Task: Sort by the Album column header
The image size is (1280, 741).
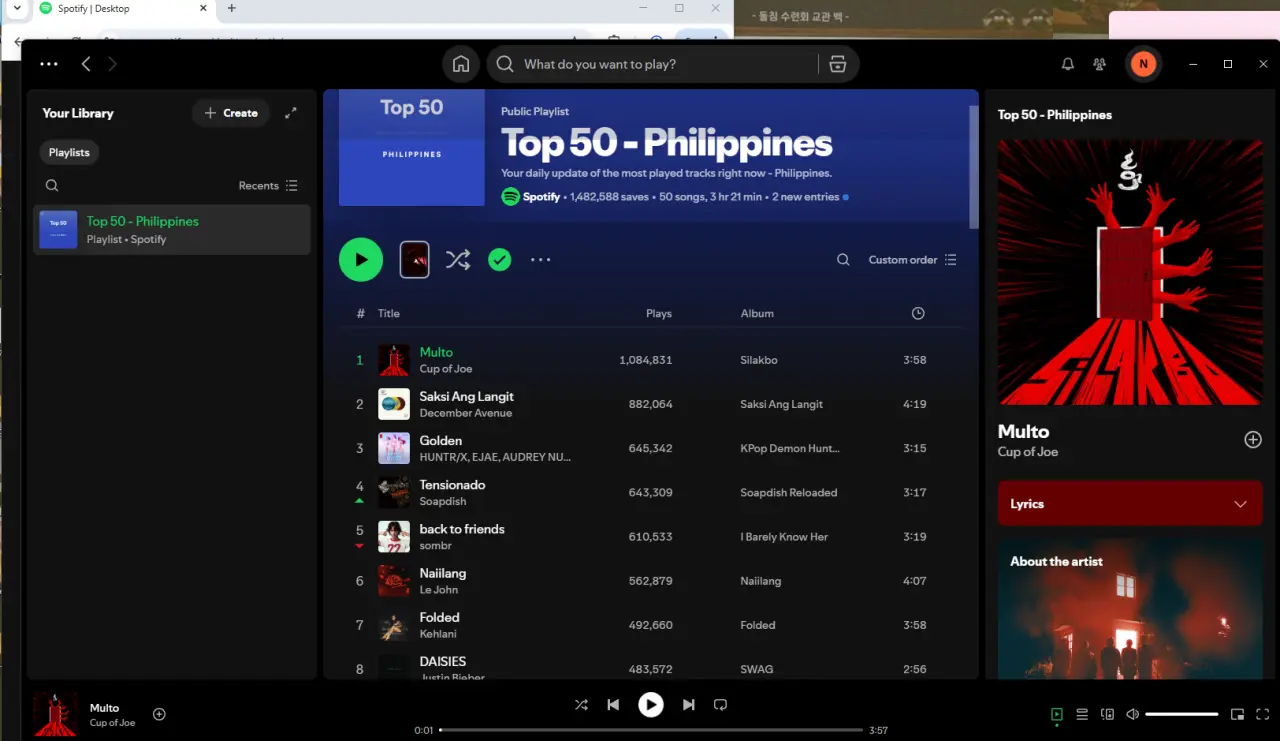Action: tap(757, 313)
